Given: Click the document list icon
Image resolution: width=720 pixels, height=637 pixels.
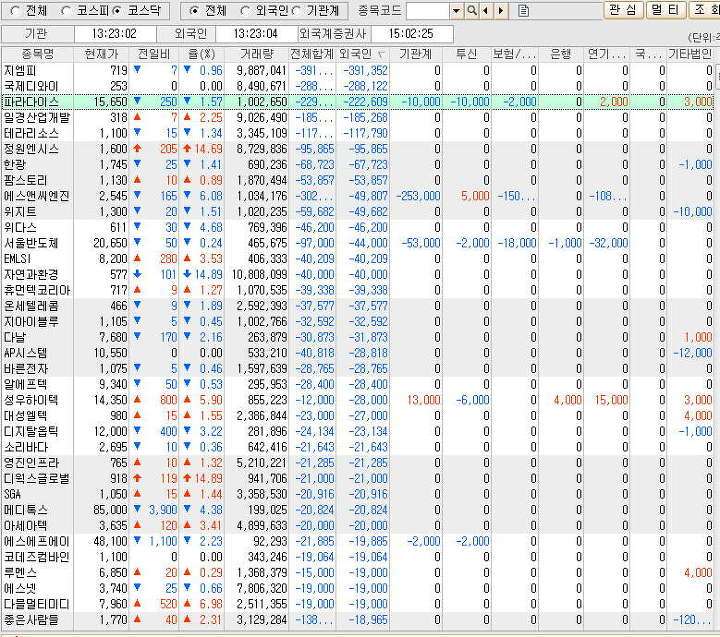Looking at the screenshot, I should 523,11.
